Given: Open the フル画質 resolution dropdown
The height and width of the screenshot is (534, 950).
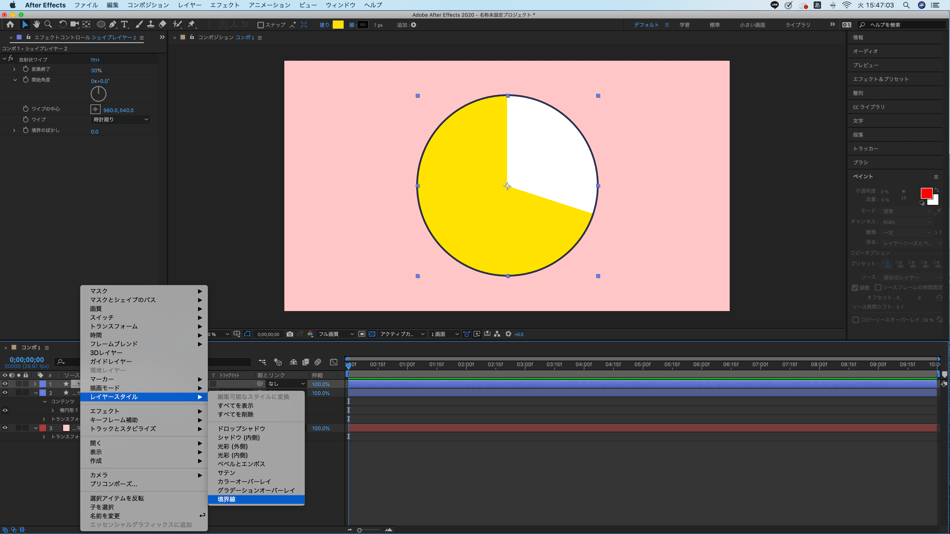Looking at the screenshot, I should click(336, 334).
